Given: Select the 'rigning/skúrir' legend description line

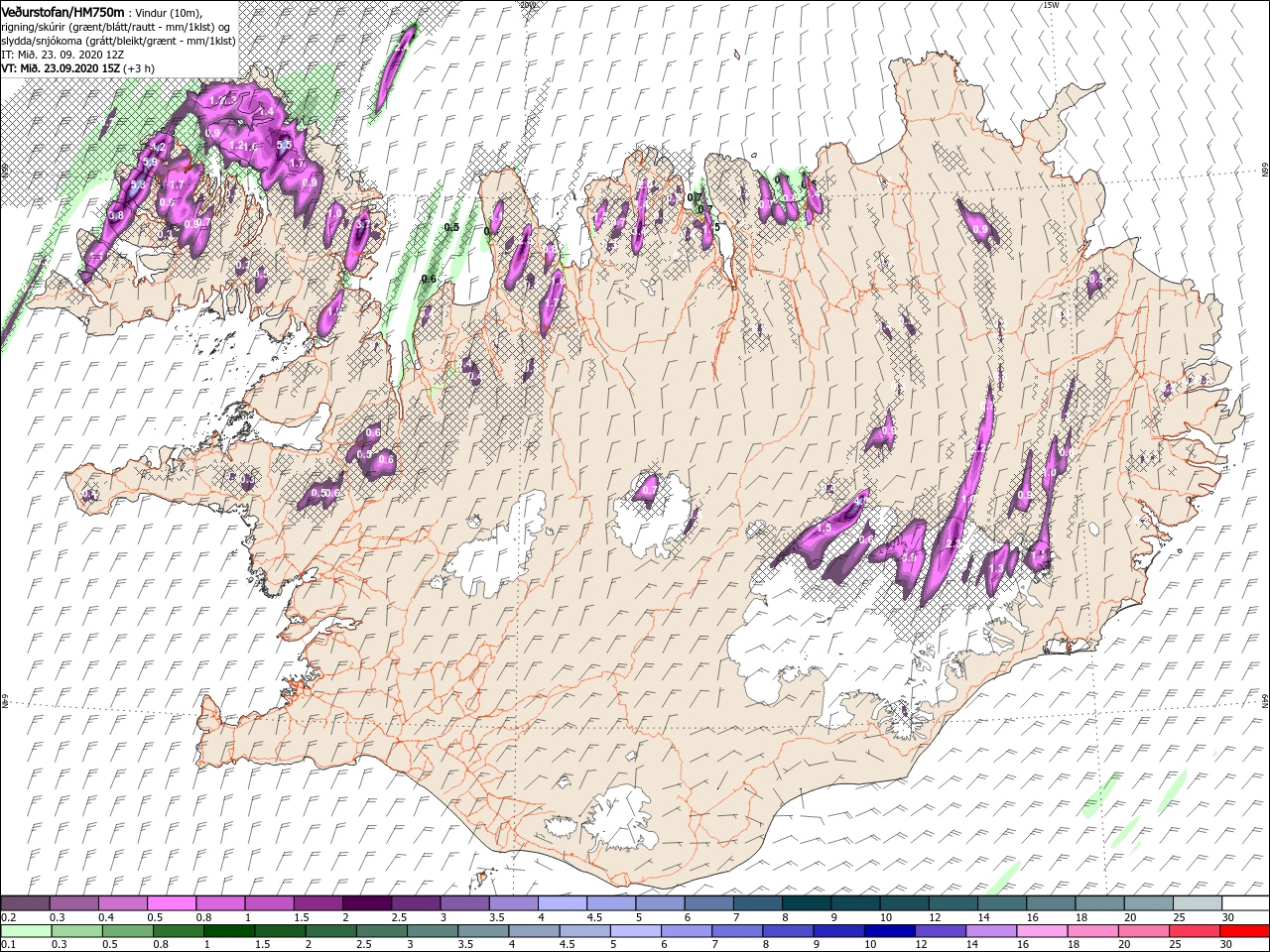Looking at the screenshot, I should point(116,26).
